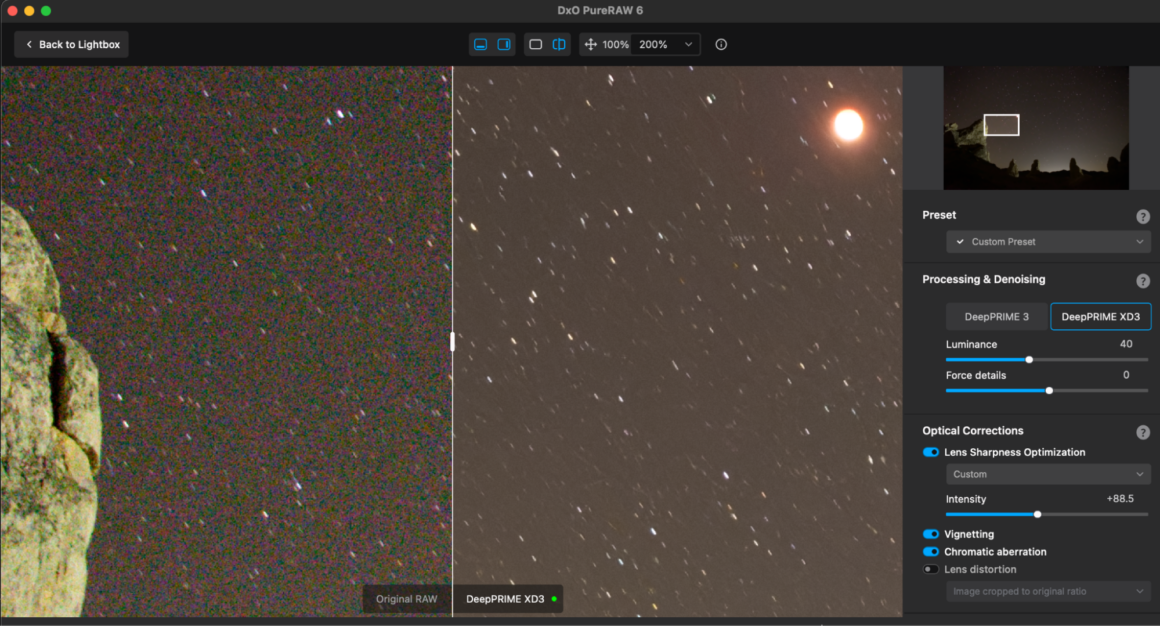Switch to single image view mode
Viewport: 1160px width, 626px height.
pos(536,45)
